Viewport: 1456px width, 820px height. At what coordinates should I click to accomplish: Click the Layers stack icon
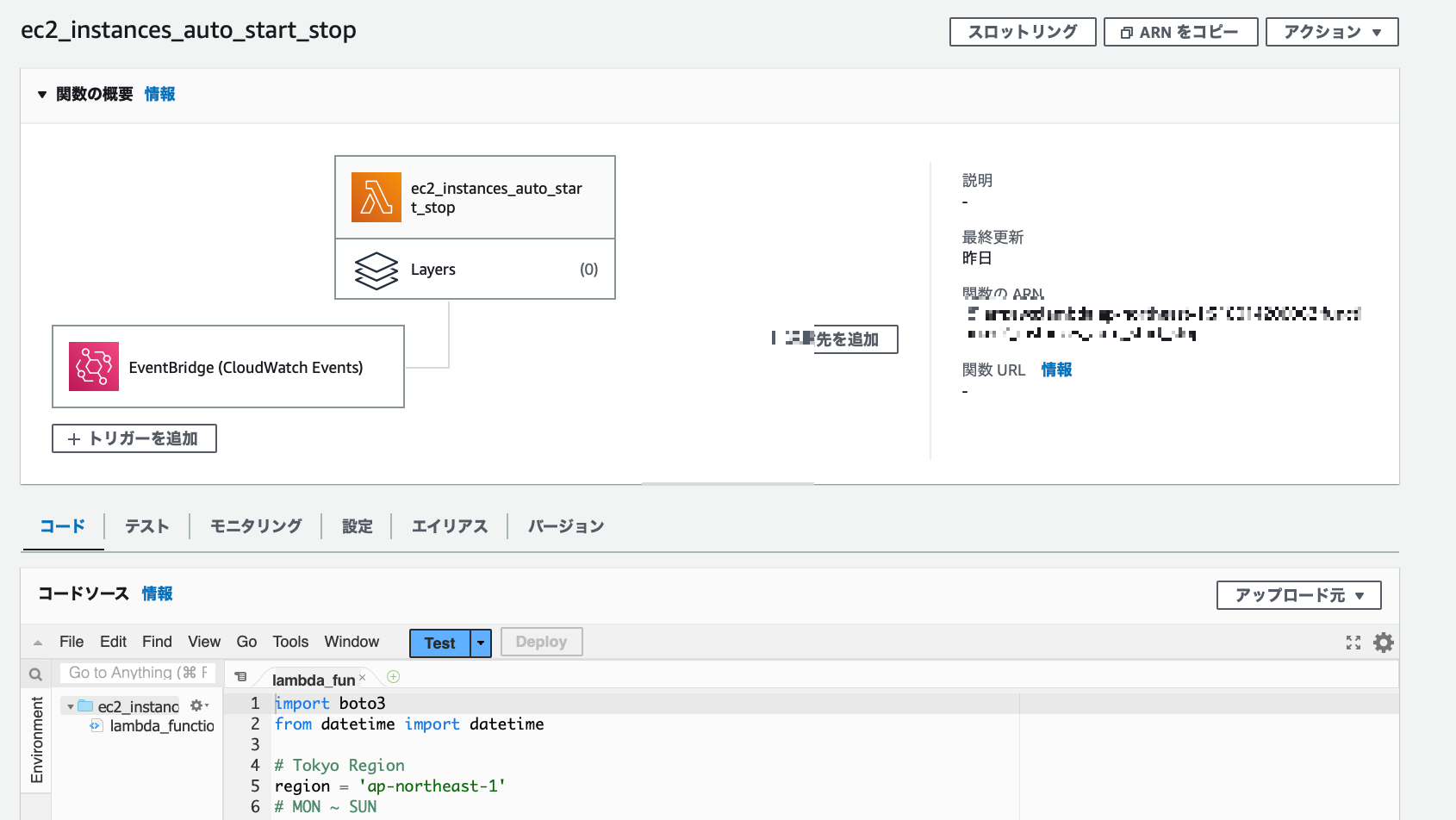[376, 270]
